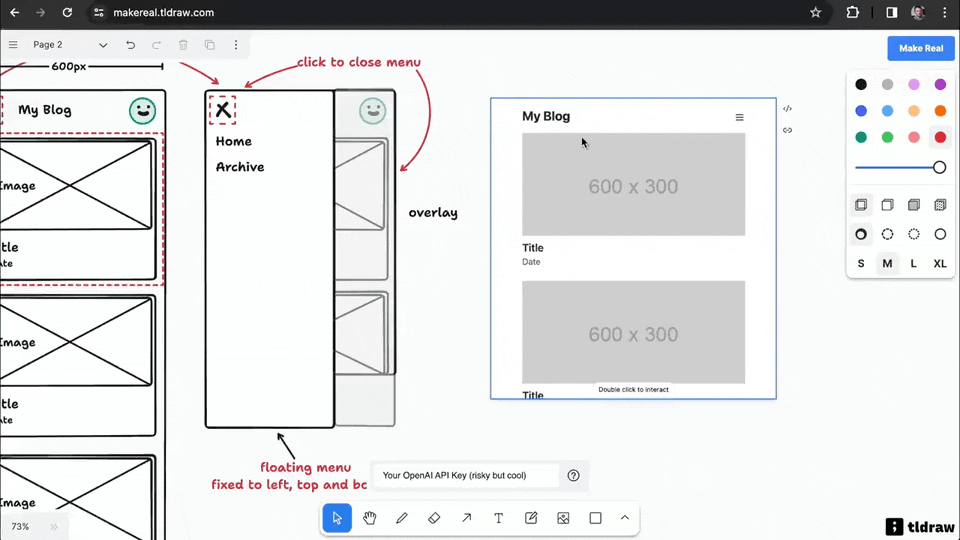Open the three-dot more actions menu
Screen dimensions: 960x540
236,45
